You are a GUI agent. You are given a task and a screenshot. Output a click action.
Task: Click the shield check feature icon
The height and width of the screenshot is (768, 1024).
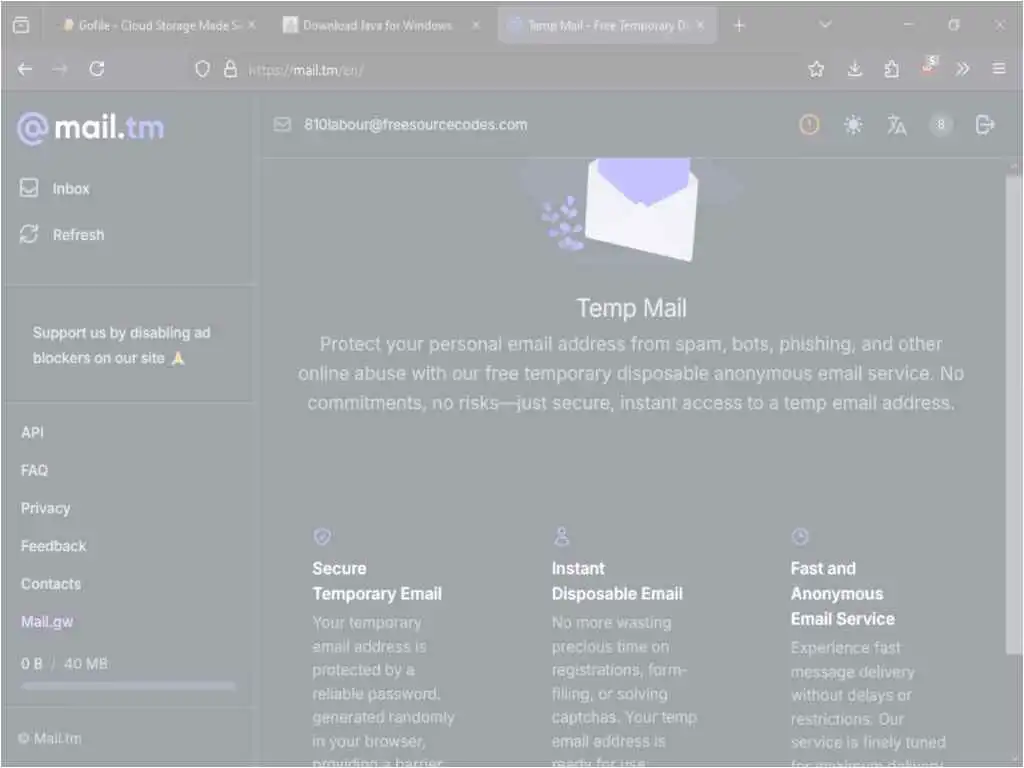(x=322, y=537)
